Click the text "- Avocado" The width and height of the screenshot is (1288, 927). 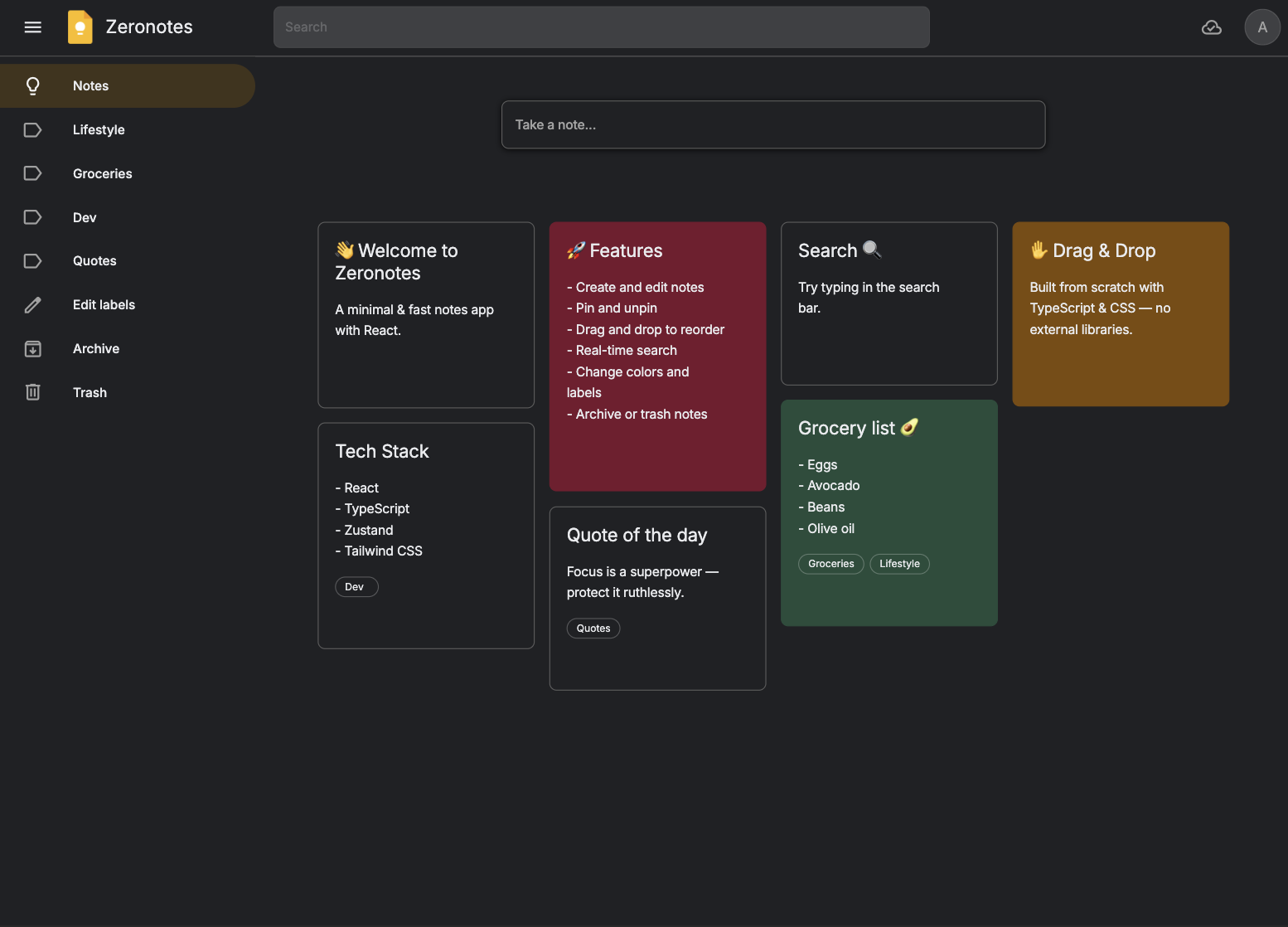coord(829,486)
